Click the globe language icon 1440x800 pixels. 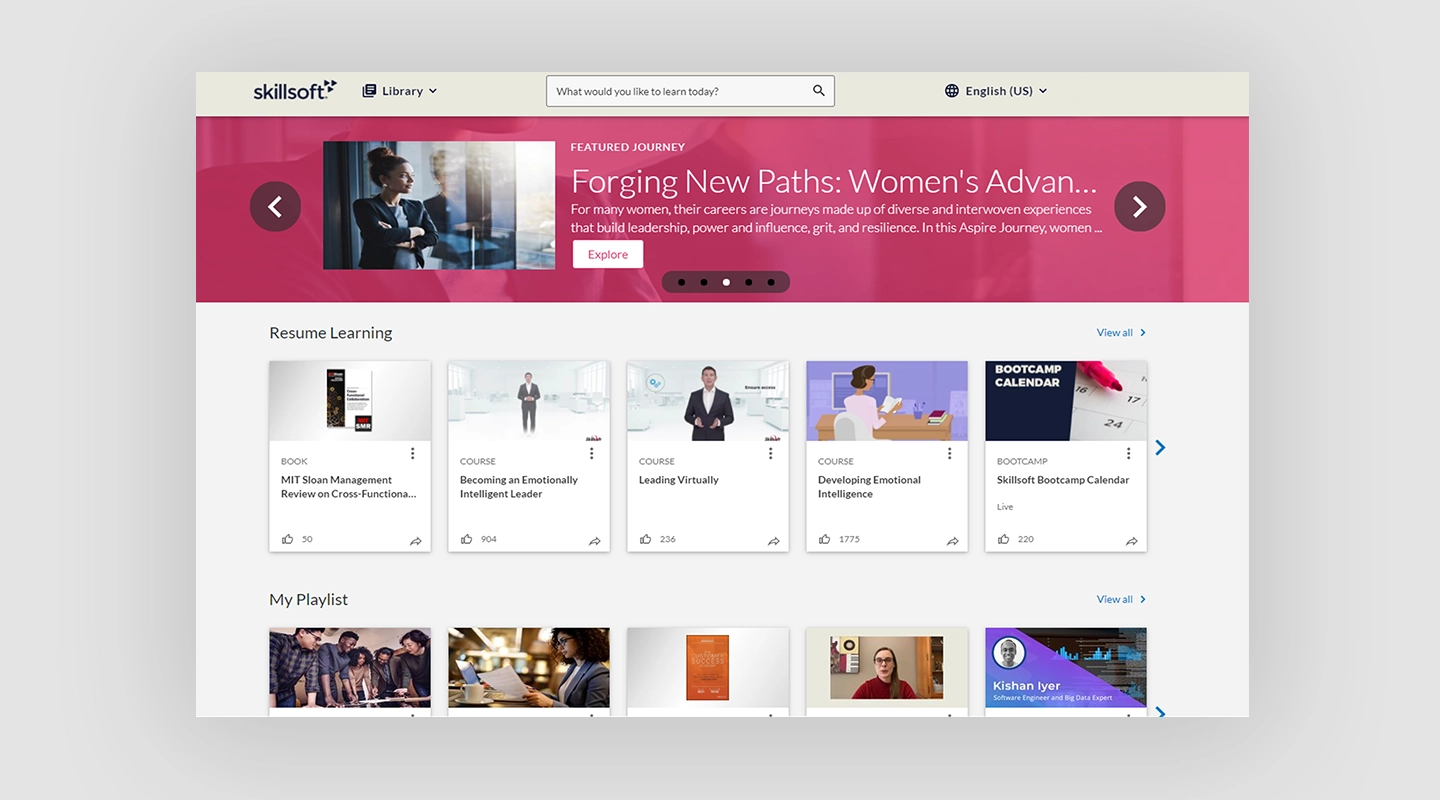952,91
